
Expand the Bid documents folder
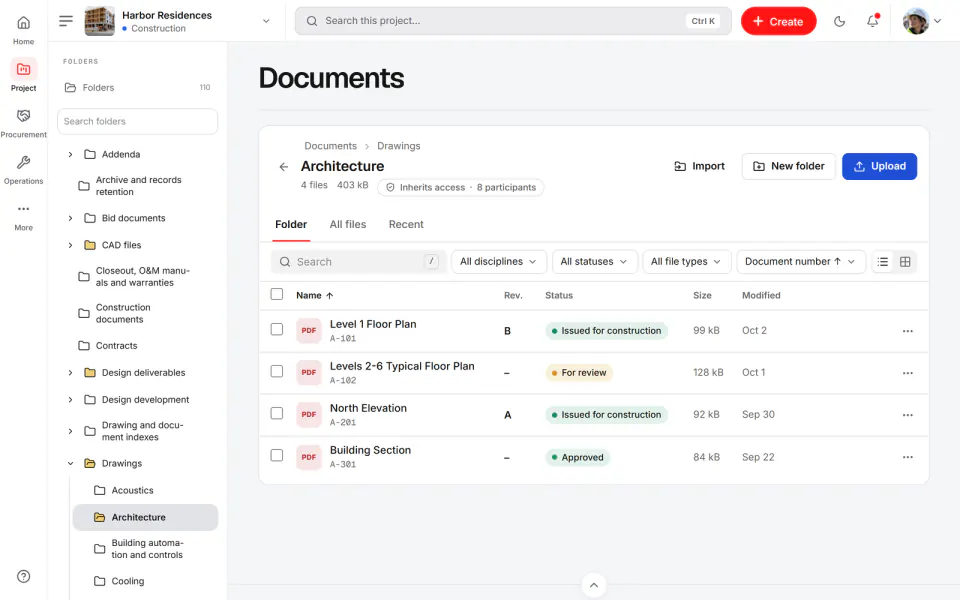coord(70,218)
